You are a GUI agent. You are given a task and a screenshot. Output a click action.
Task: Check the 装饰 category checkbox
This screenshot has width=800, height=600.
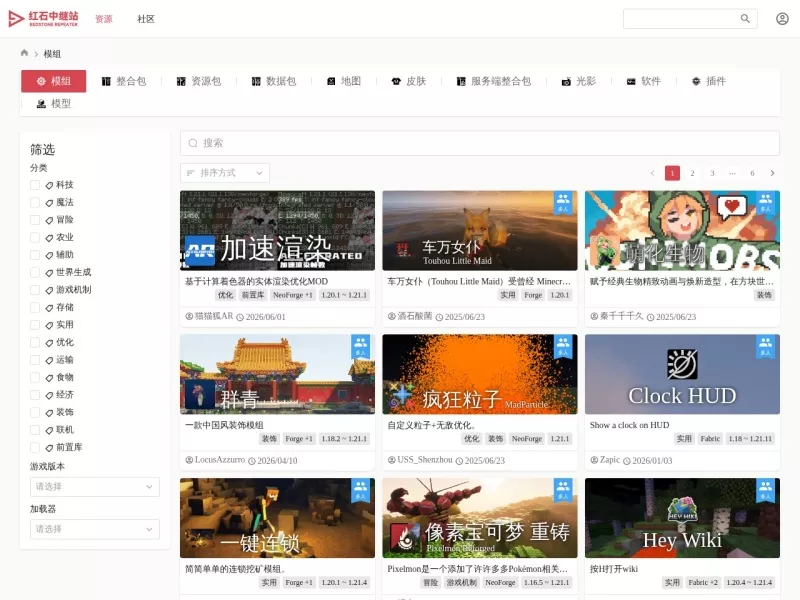pos(35,412)
